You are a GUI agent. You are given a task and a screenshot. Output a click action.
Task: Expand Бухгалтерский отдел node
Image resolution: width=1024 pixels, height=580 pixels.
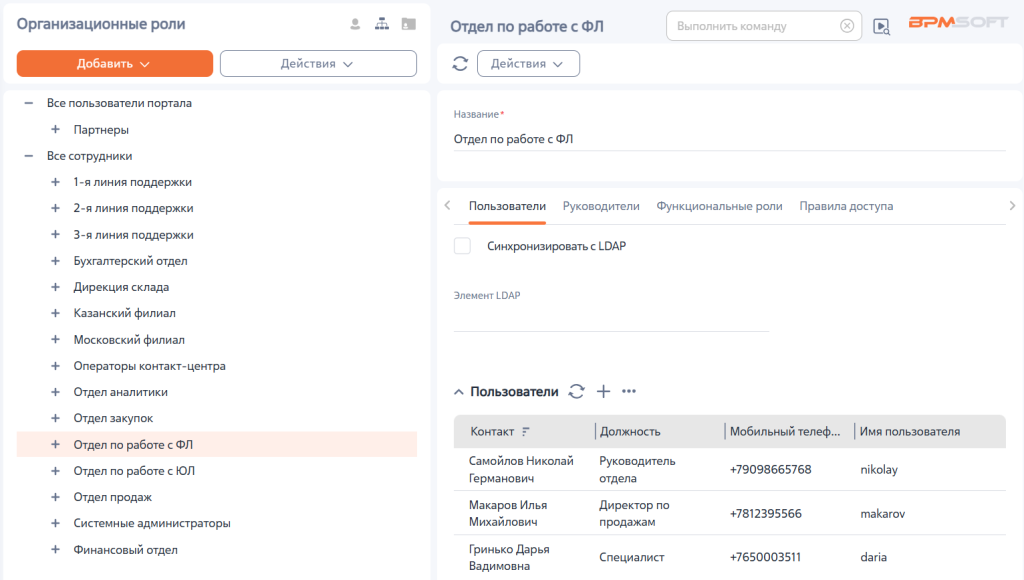click(56, 261)
